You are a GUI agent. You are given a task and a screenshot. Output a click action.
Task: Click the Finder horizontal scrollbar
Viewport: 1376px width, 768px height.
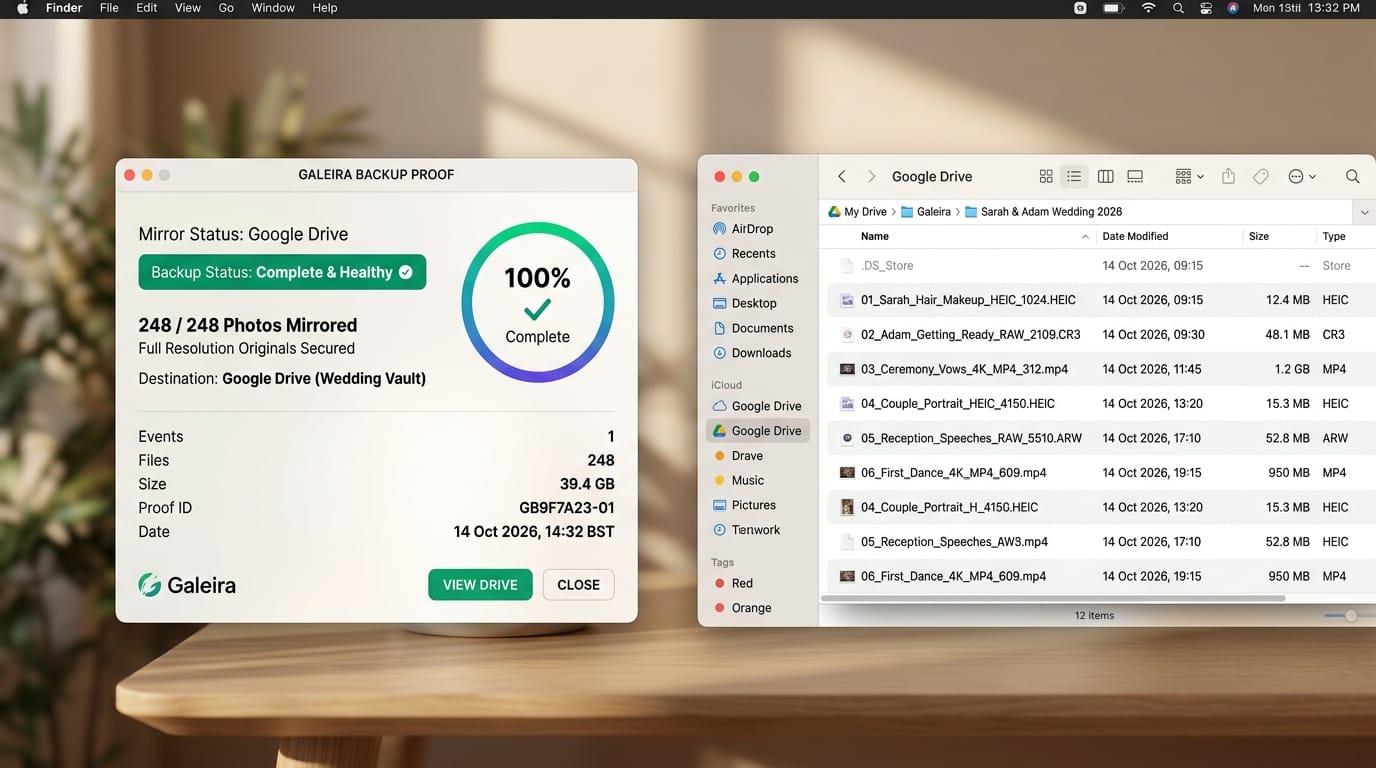pyautogui.click(x=1053, y=599)
